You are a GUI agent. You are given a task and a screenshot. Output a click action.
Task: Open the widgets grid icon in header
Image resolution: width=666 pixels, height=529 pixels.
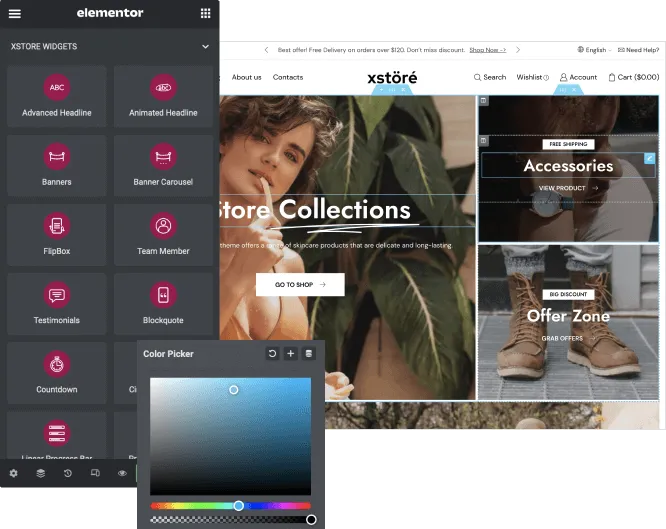point(205,13)
